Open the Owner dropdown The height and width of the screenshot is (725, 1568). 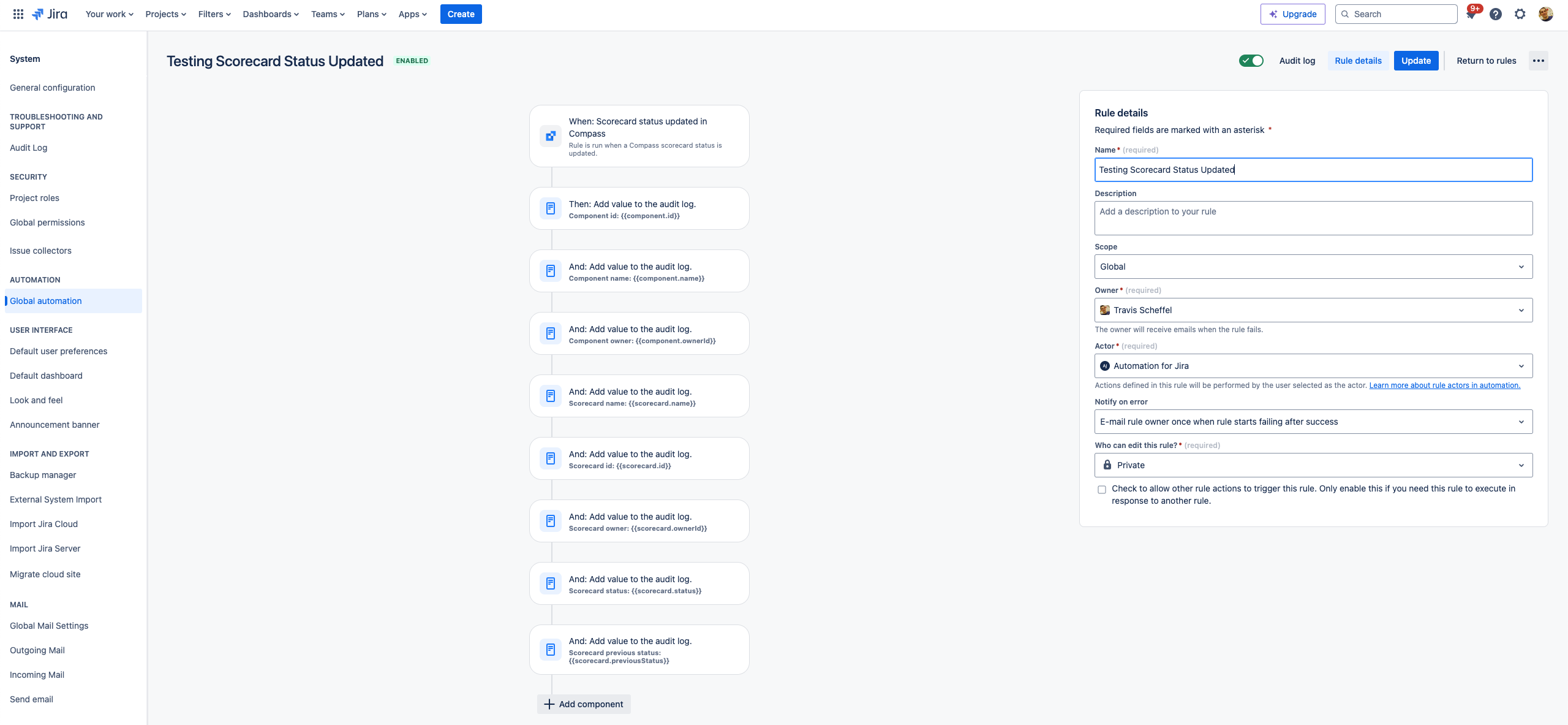[1313, 310]
